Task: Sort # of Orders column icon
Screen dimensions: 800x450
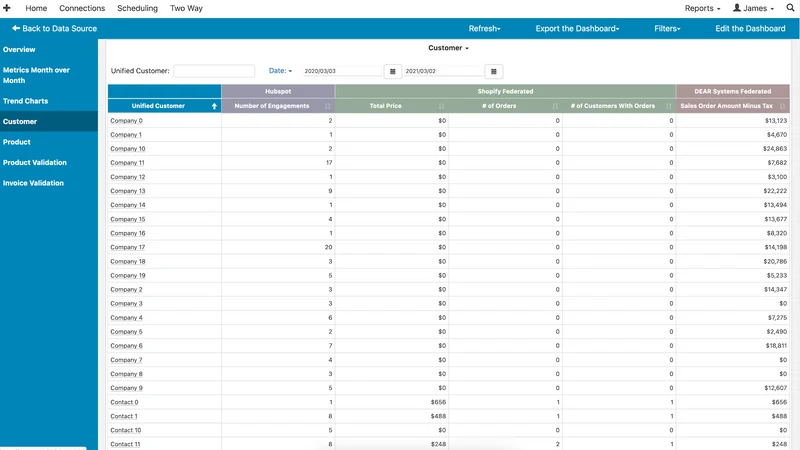Action: [555, 106]
